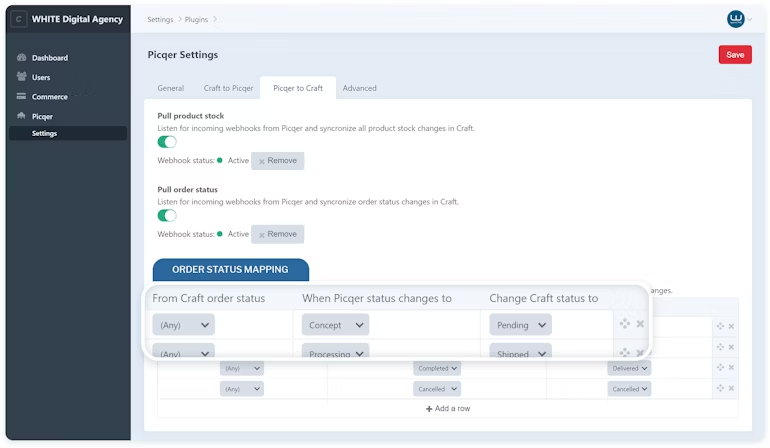The width and height of the screenshot is (770, 448).
Task: Remove the product stock webhook
Action: click(x=277, y=161)
